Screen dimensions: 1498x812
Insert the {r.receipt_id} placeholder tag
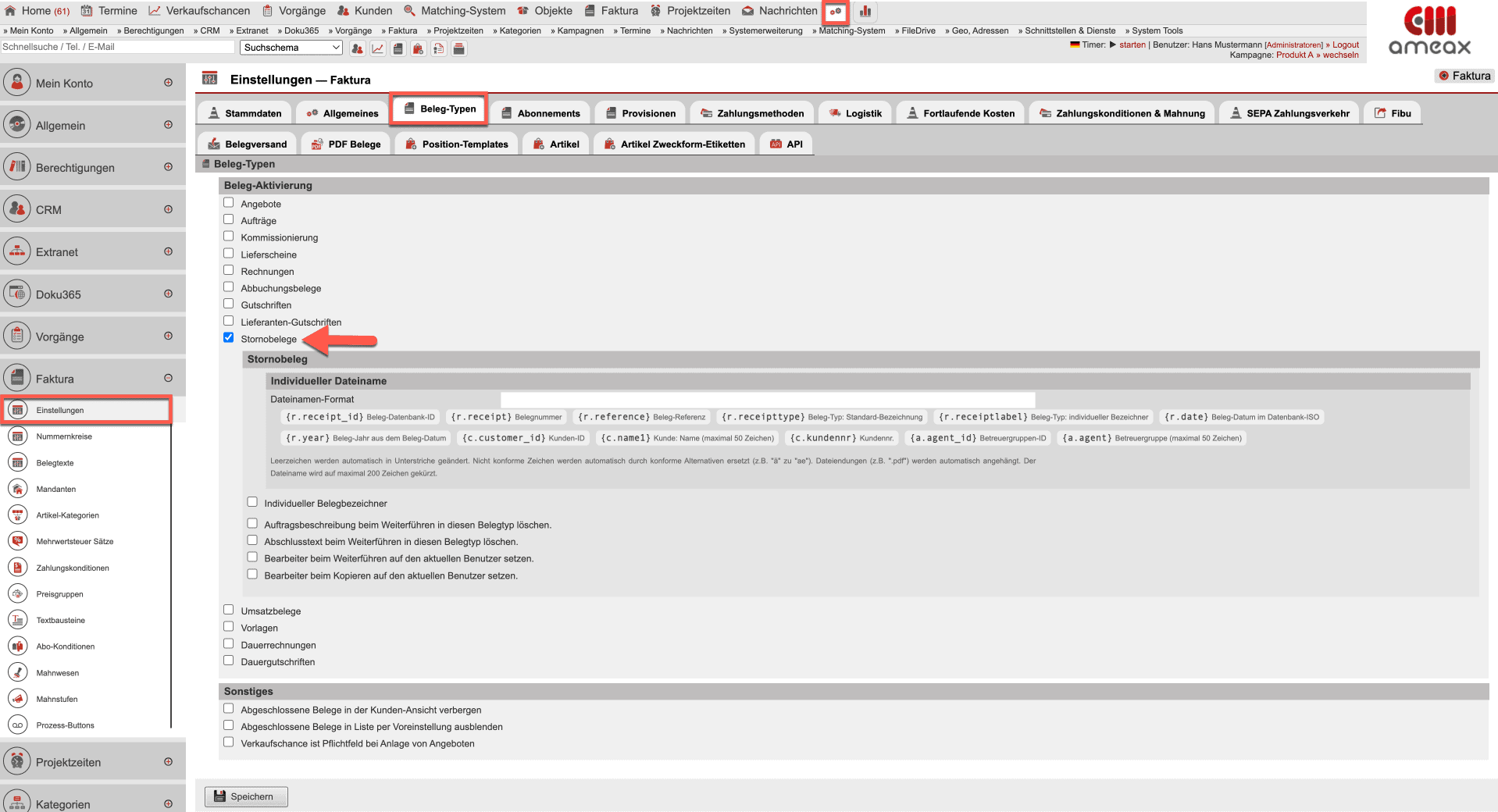(360, 417)
